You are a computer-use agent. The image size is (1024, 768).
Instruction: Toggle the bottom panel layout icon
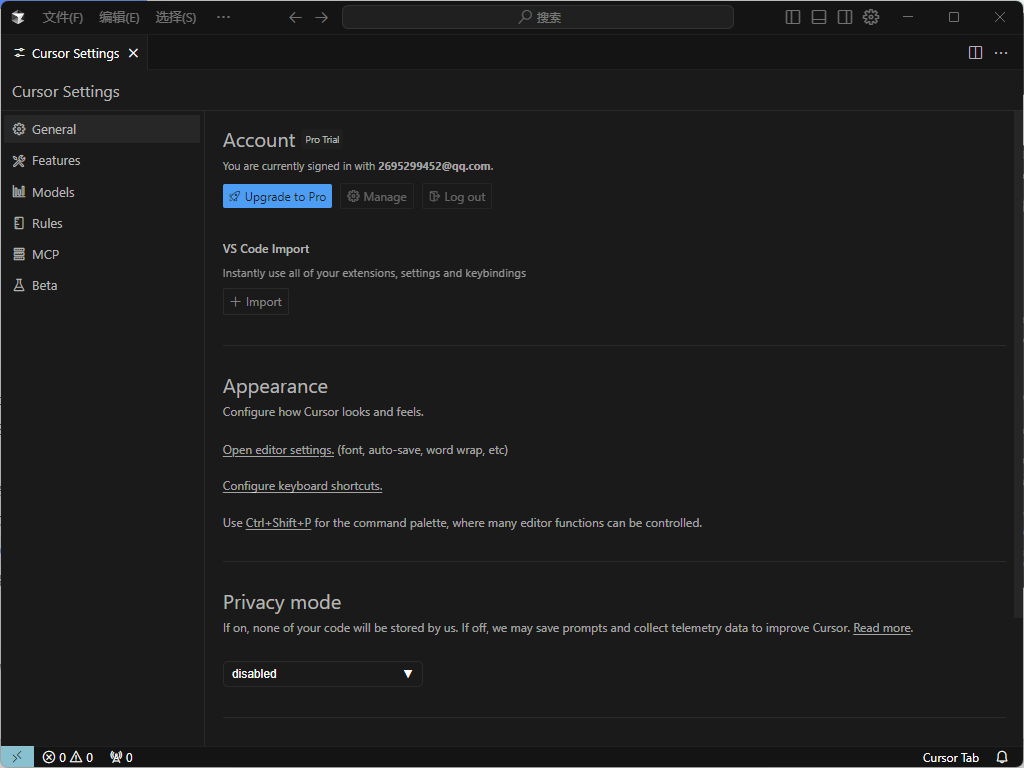(819, 17)
